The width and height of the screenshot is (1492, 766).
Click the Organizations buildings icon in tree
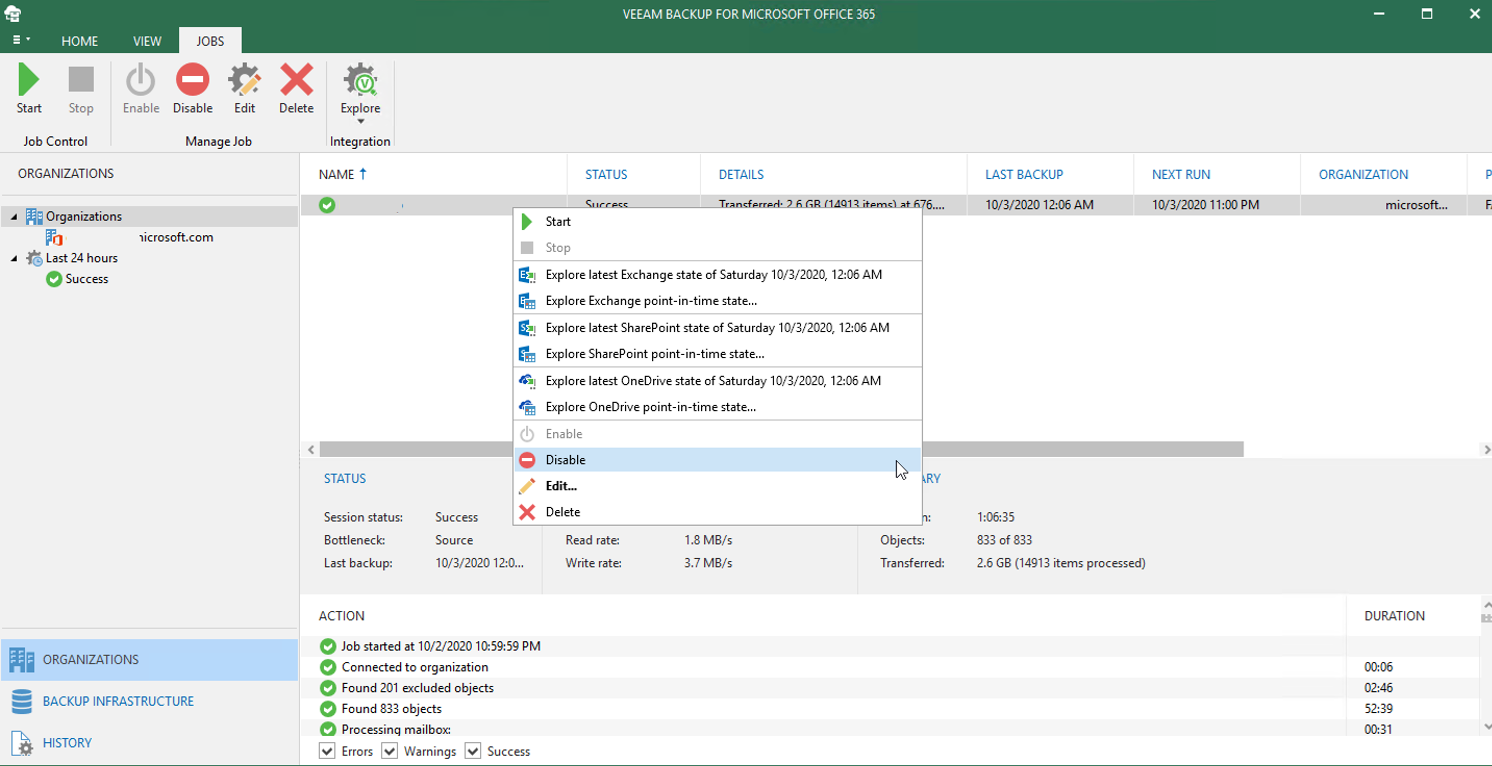[x=34, y=217]
